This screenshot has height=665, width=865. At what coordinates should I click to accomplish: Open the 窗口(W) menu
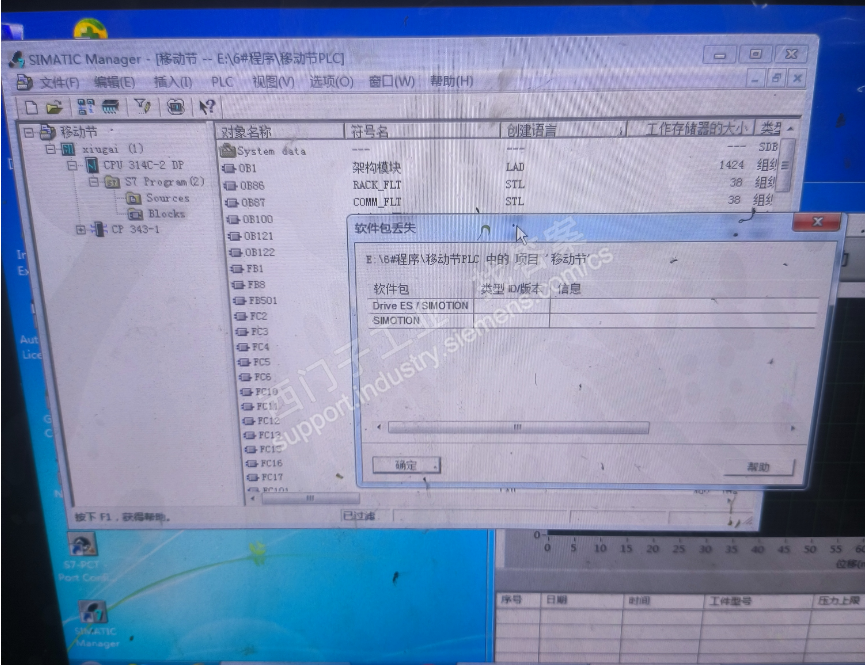tap(391, 81)
